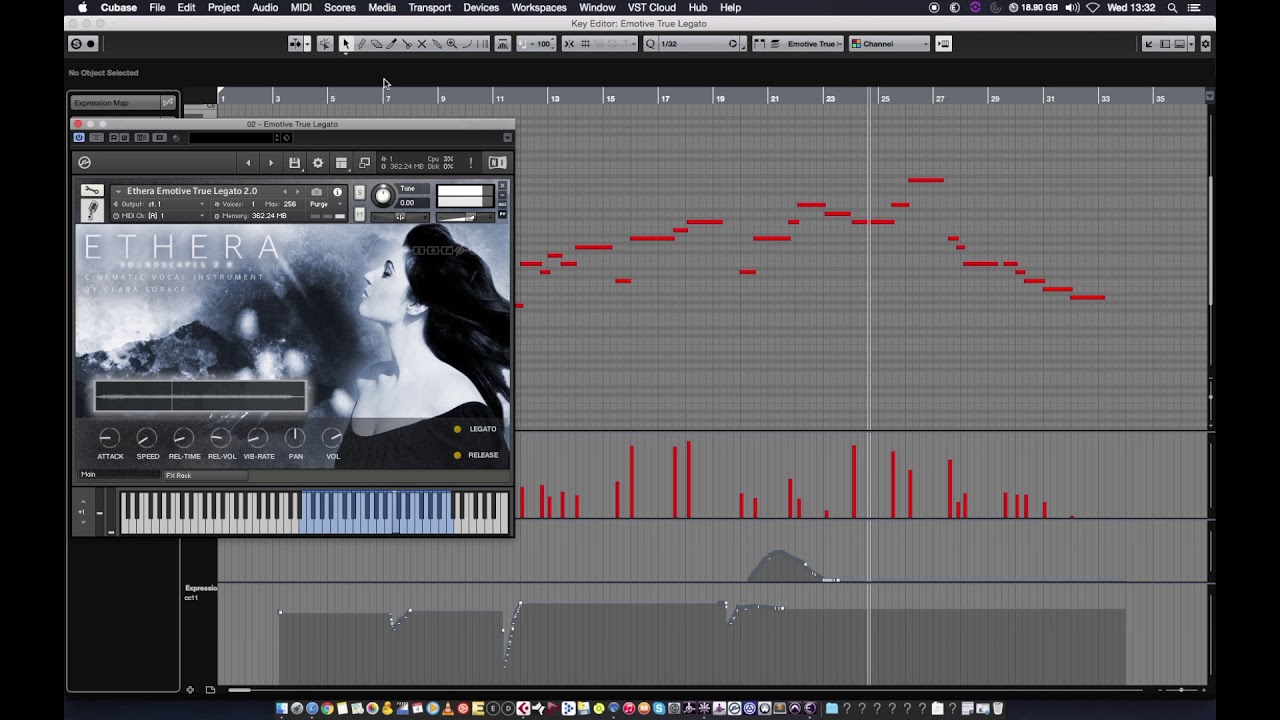
Task: Click the Expression Map button
Action: [x=114, y=103]
